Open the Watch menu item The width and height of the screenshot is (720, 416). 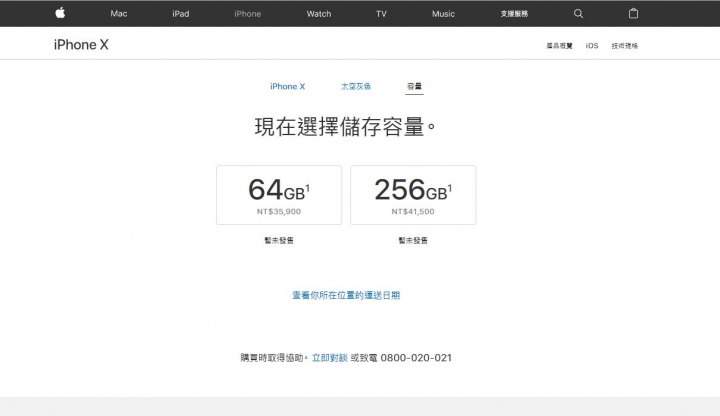pos(319,14)
